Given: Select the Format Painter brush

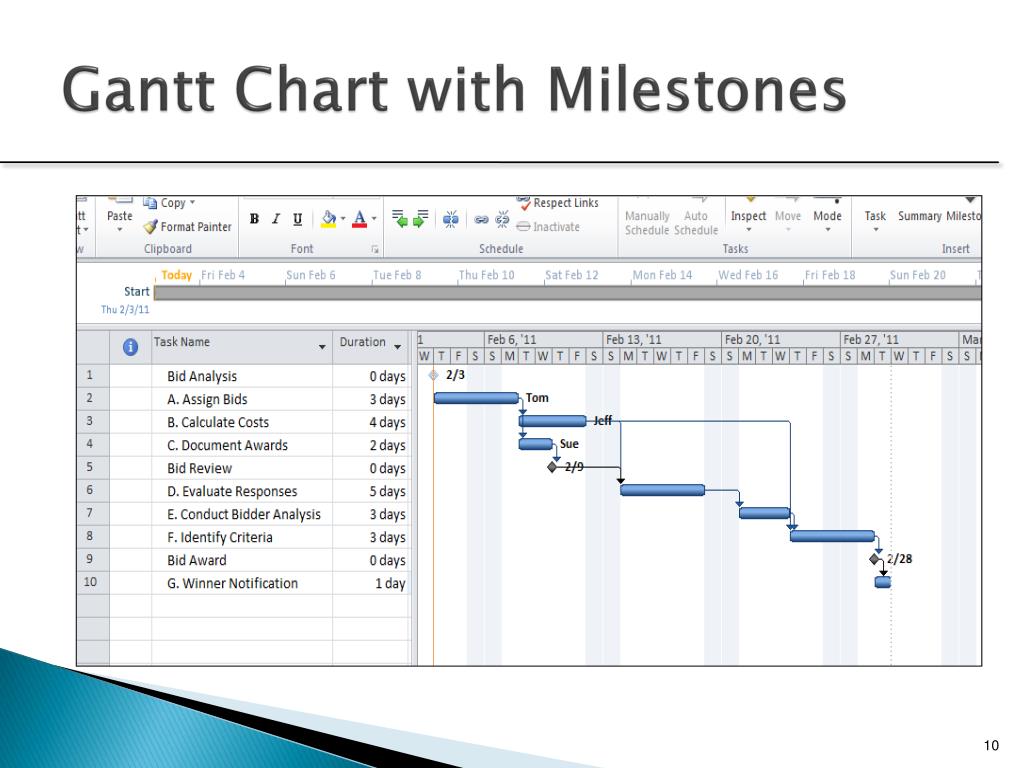Looking at the screenshot, I should tap(151, 227).
